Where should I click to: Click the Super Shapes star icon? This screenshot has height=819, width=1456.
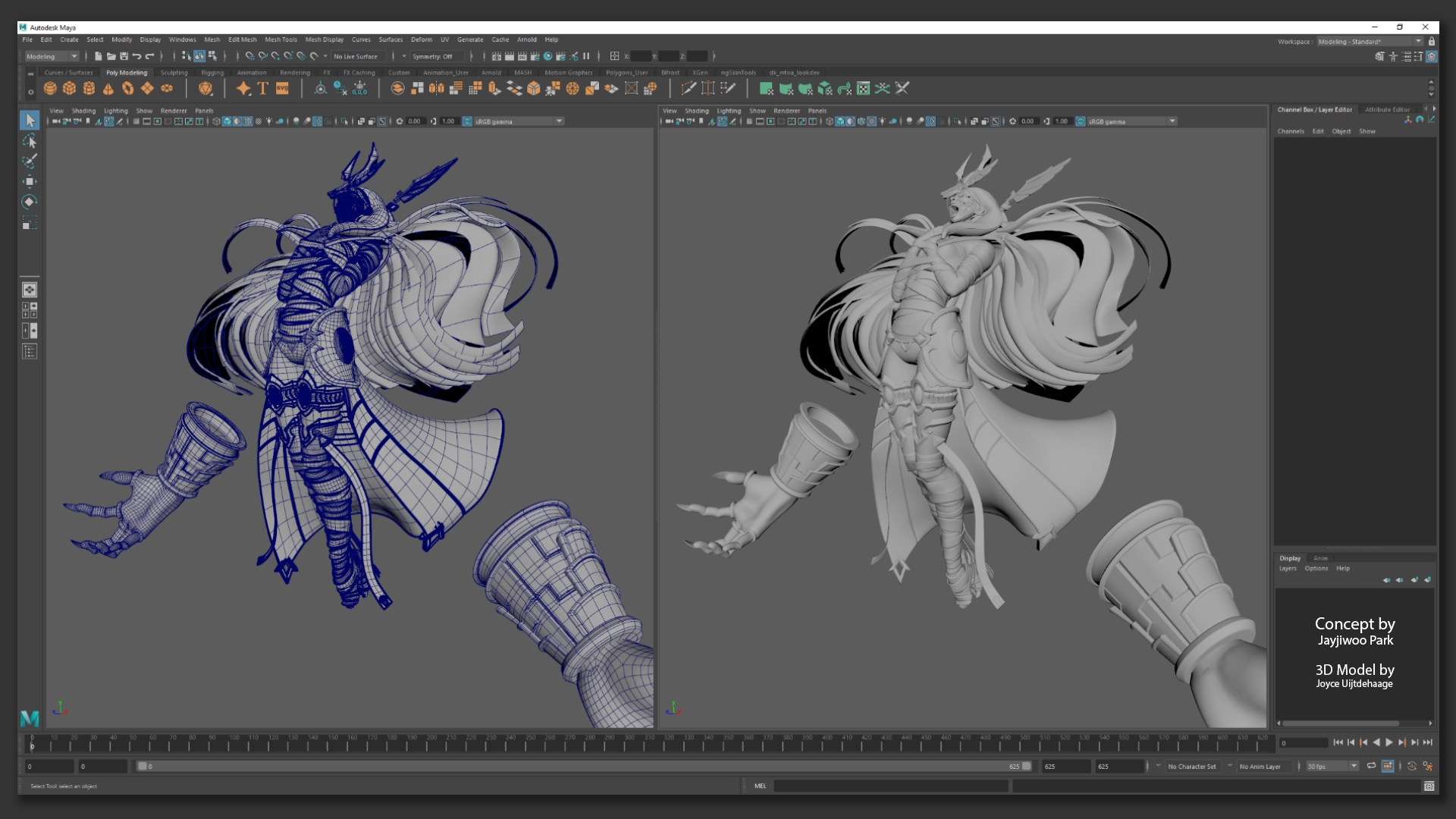coord(243,89)
